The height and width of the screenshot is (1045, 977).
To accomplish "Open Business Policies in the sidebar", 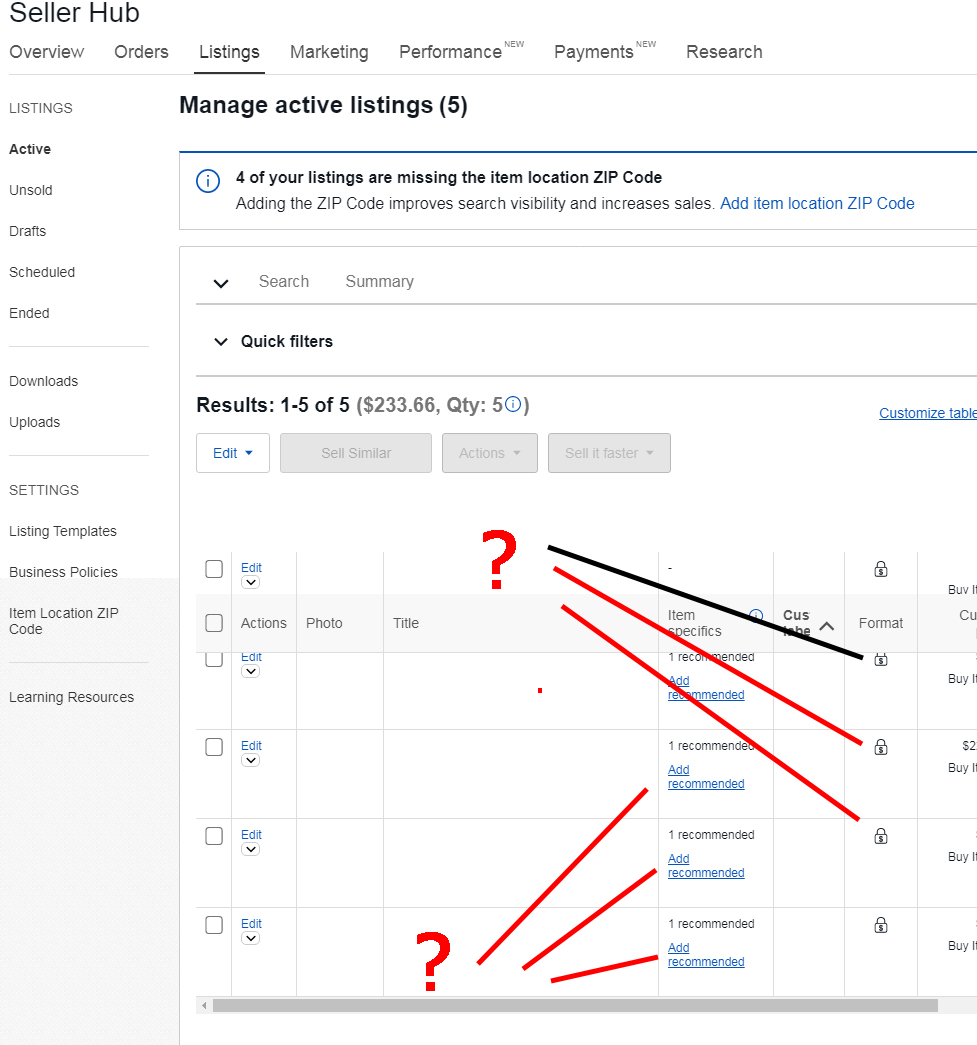I will click(63, 572).
